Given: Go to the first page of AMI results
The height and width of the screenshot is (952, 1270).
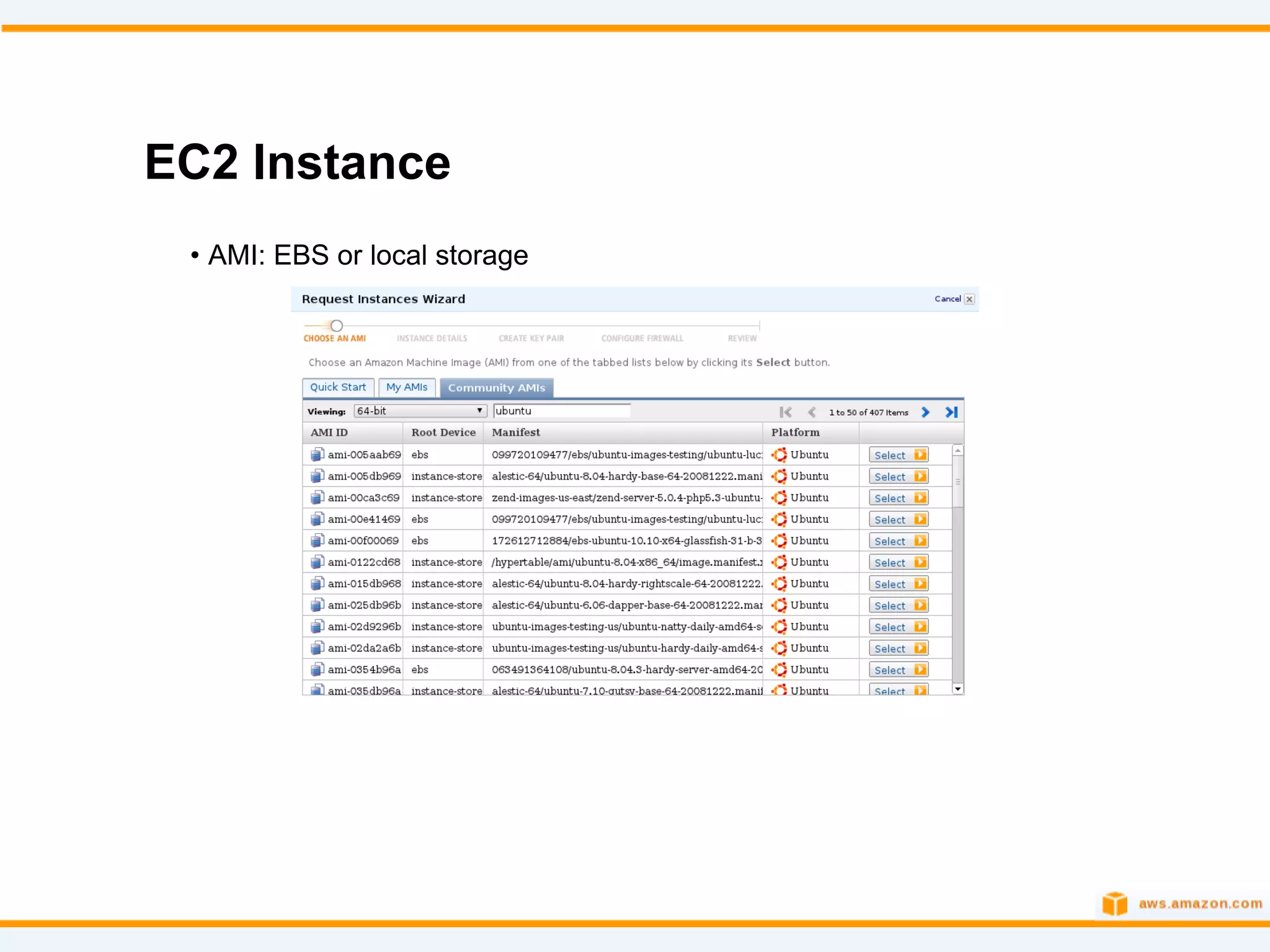Looking at the screenshot, I should pos(786,412).
